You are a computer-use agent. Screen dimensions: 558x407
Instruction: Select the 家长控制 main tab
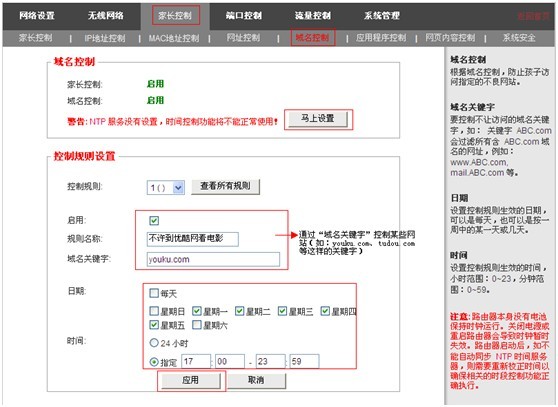click(175, 15)
